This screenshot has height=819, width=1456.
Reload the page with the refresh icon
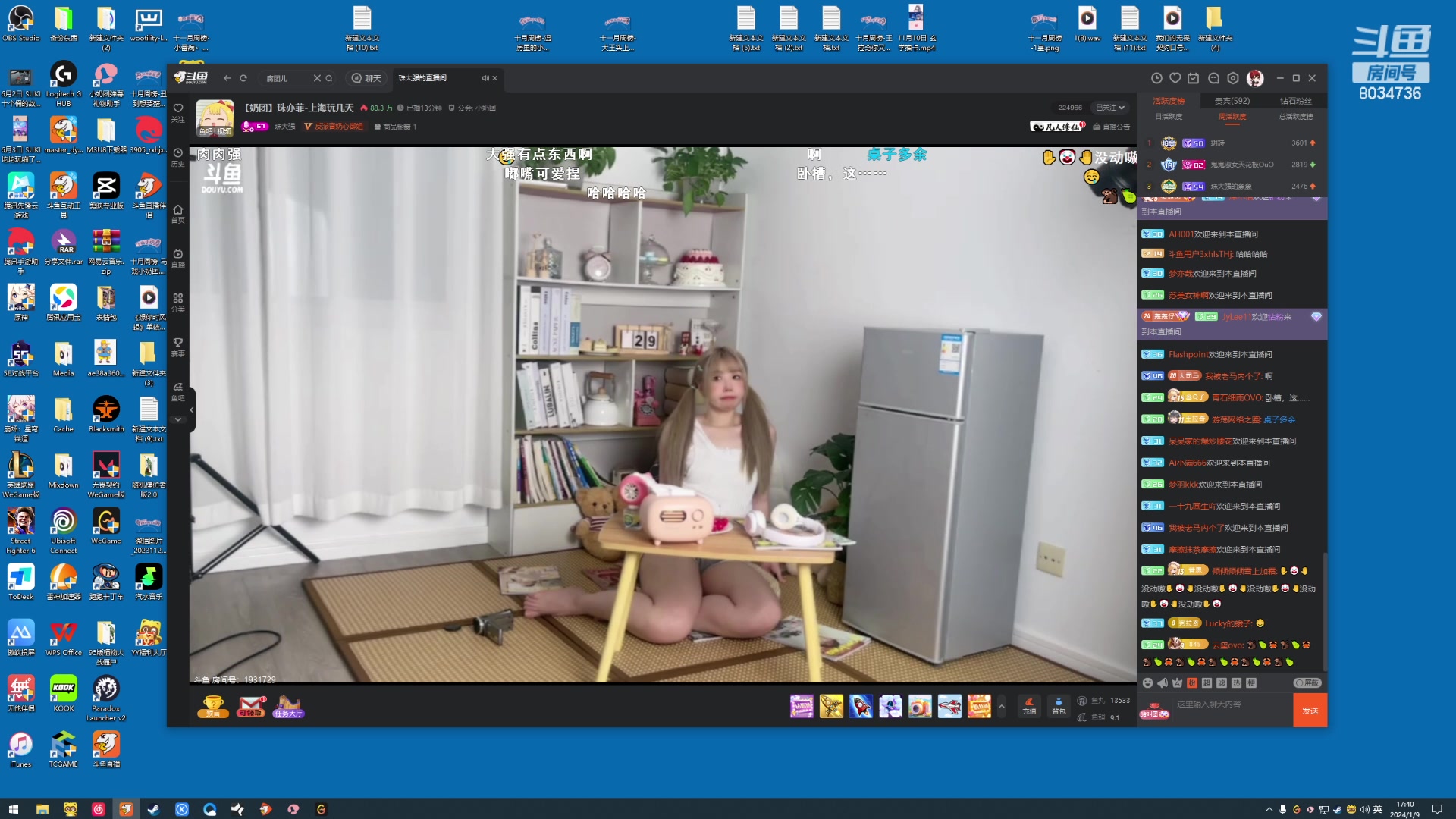pos(243,78)
